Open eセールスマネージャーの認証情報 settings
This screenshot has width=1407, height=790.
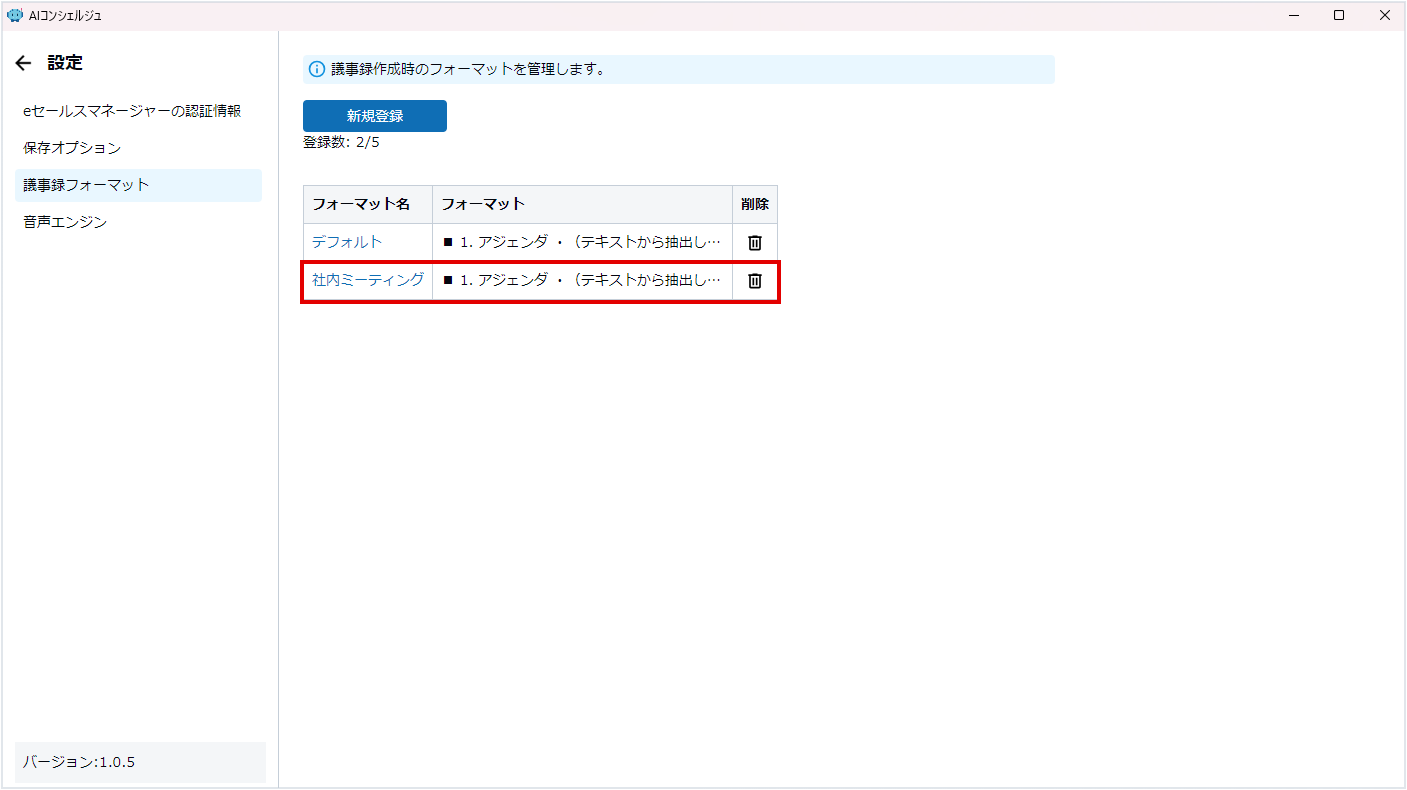click(x=132, y=111)
